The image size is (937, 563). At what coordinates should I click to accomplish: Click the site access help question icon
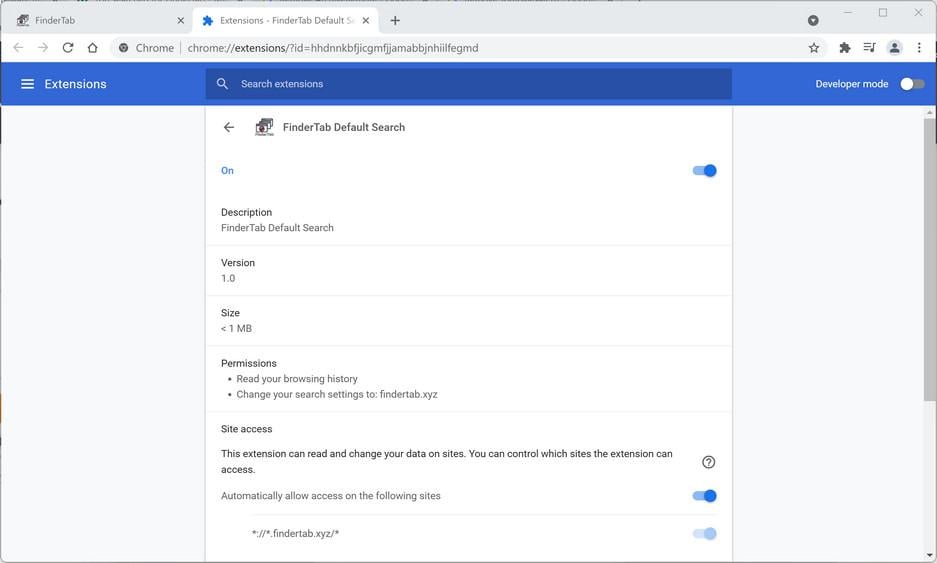click(x=709, y=462)
